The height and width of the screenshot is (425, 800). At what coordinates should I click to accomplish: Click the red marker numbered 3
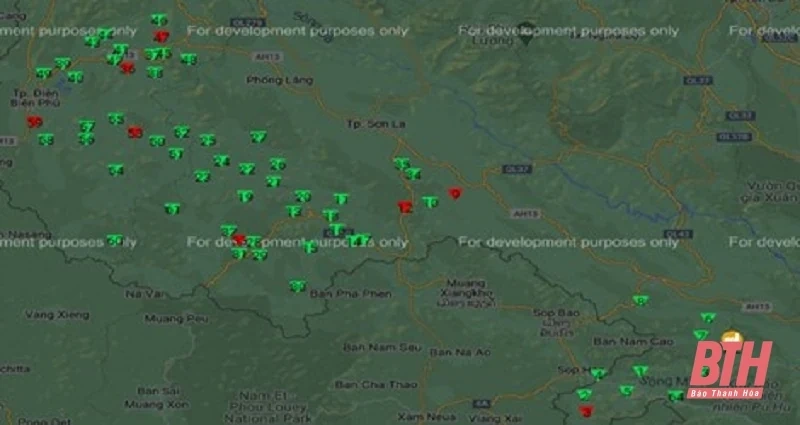pyautogui.click(x=587, y=410)
